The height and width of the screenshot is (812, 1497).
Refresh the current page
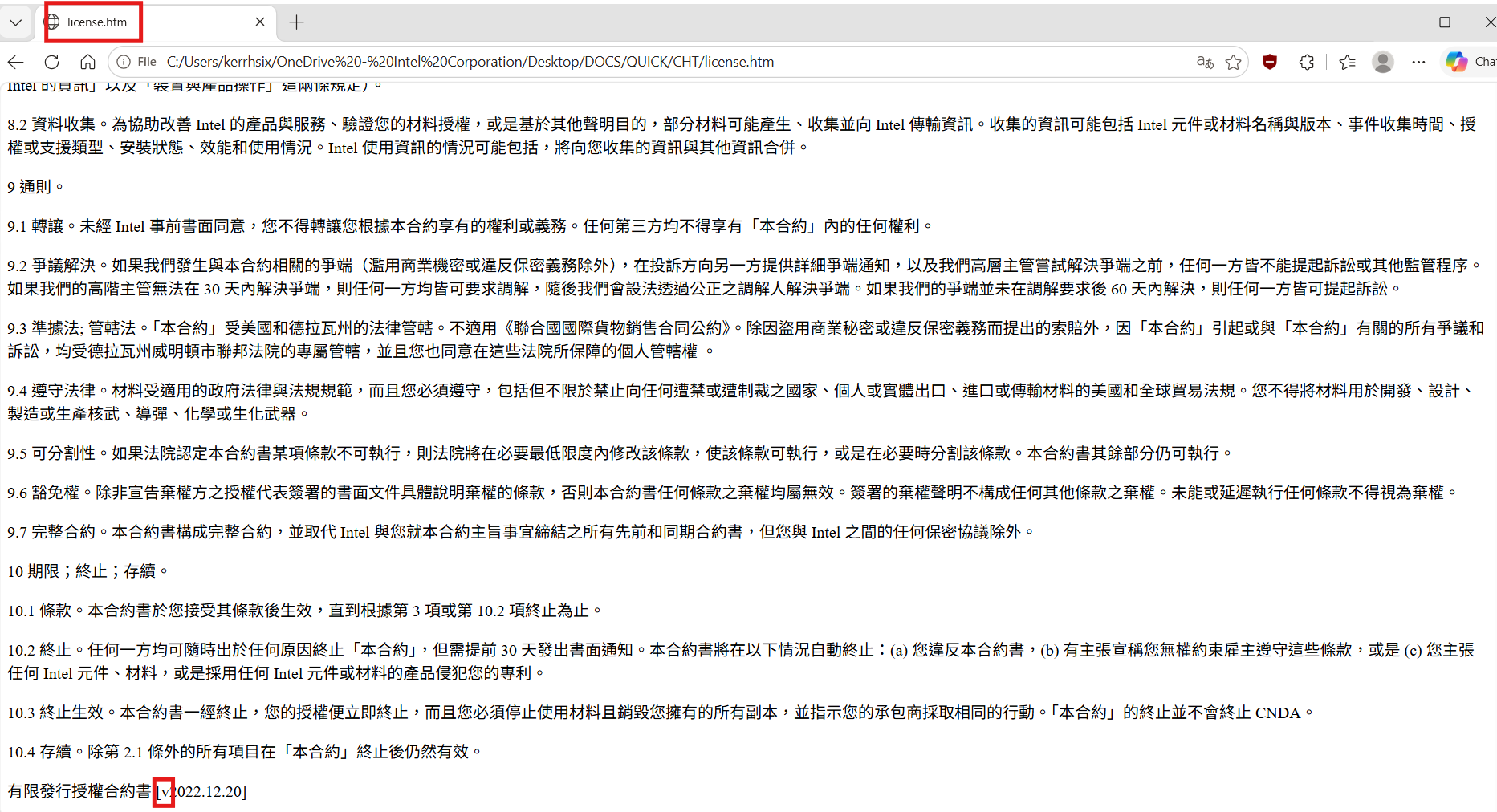point(52,62)
